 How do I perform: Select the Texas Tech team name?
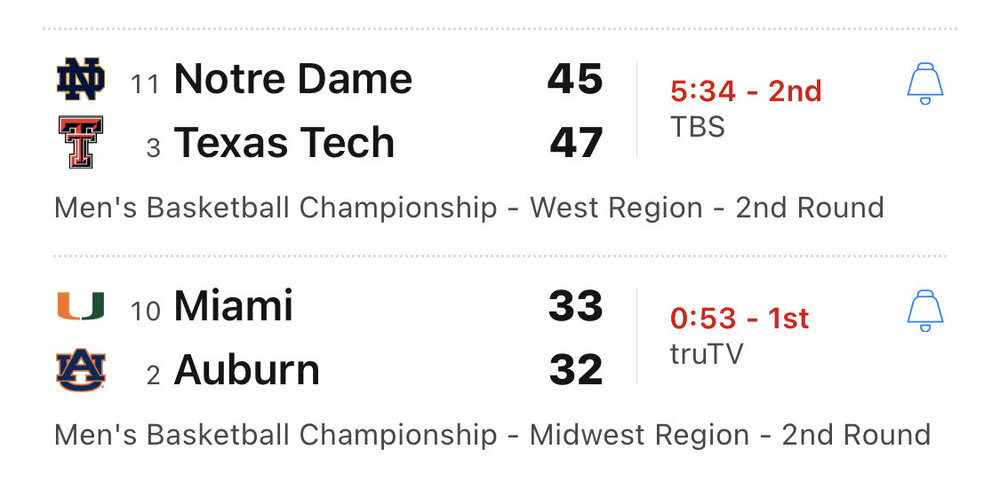tap(284, 144)
